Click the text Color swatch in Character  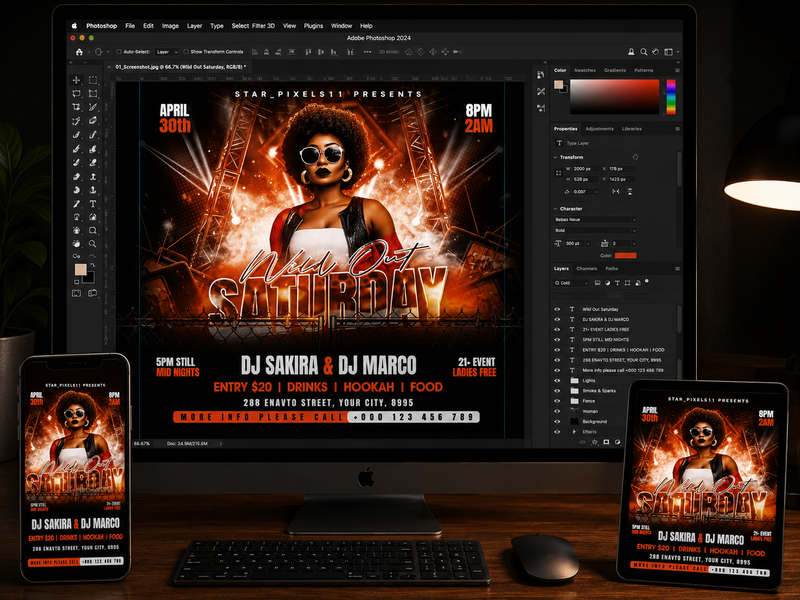pos(626,256)
